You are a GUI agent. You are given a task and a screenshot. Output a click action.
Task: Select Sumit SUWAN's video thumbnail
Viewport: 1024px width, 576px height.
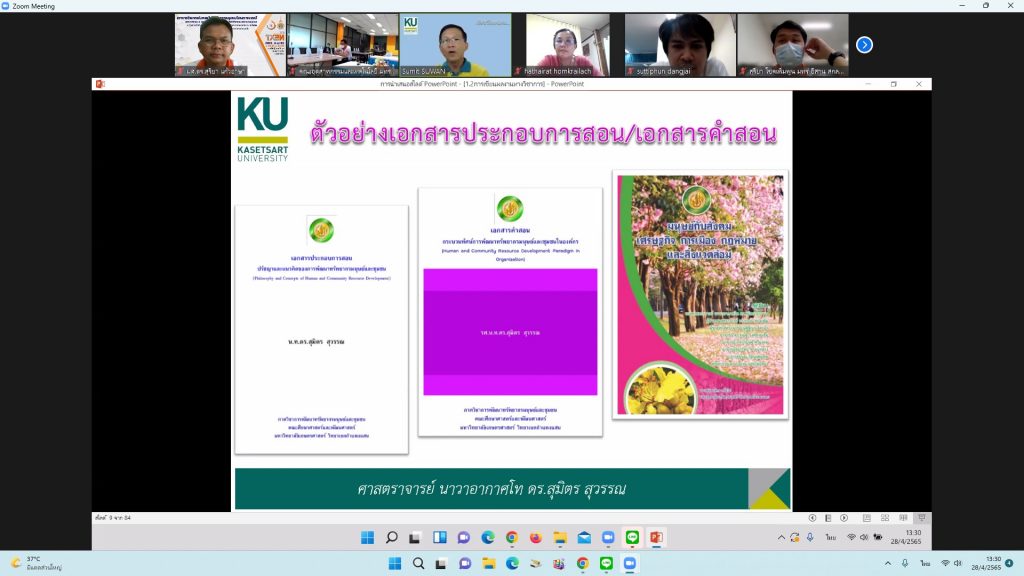[x=455, y=45]
